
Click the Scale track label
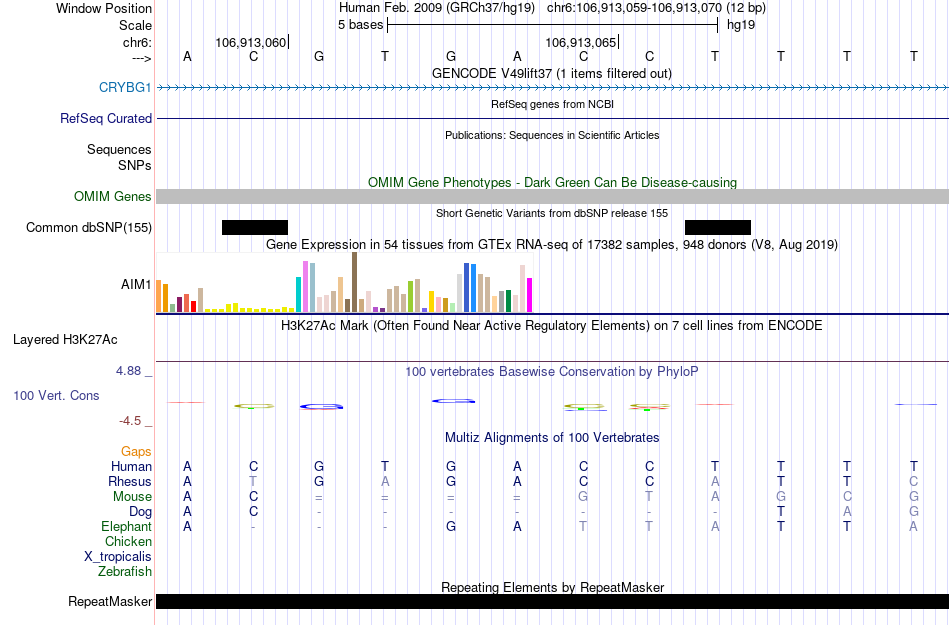(x=135, y=25)
